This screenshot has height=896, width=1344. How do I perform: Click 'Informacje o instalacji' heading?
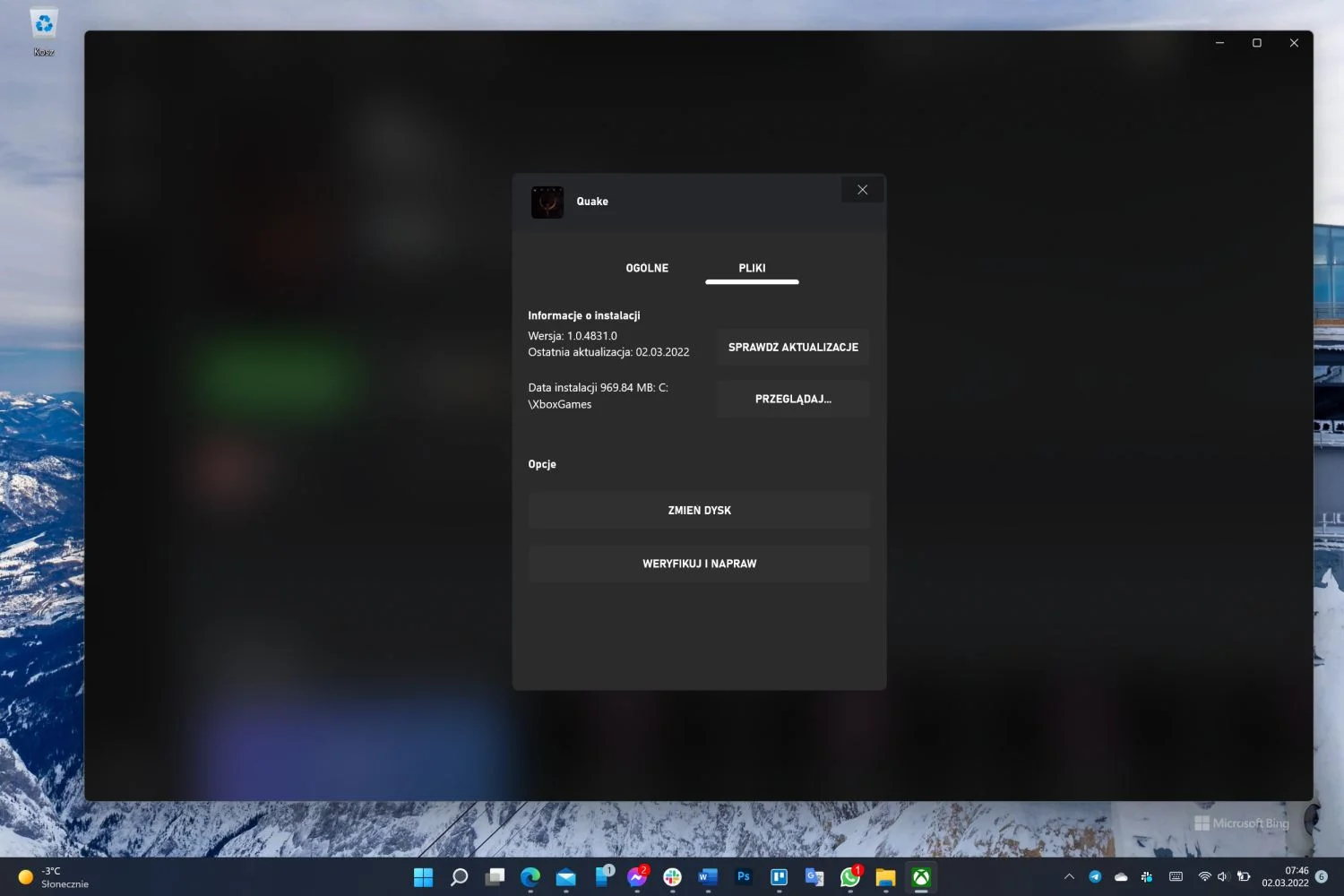(x=584, y=315)
